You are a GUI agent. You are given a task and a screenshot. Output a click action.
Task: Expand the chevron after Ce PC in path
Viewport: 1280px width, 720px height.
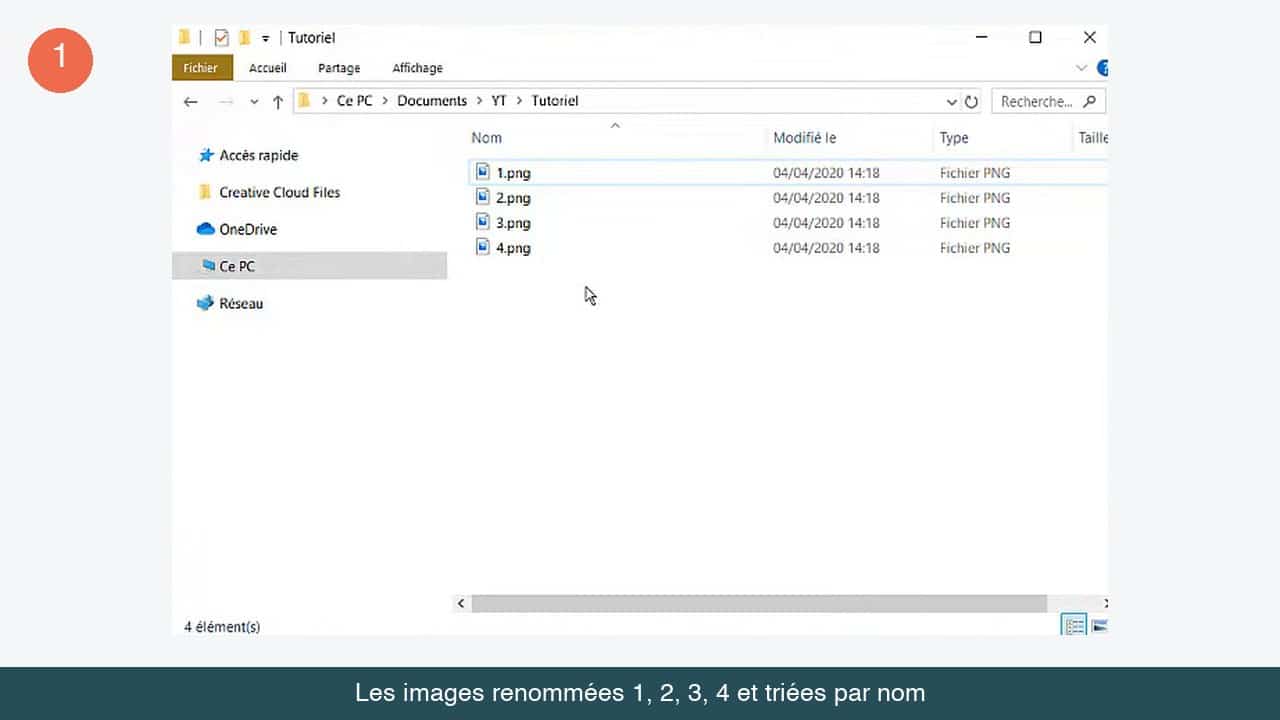385,101
